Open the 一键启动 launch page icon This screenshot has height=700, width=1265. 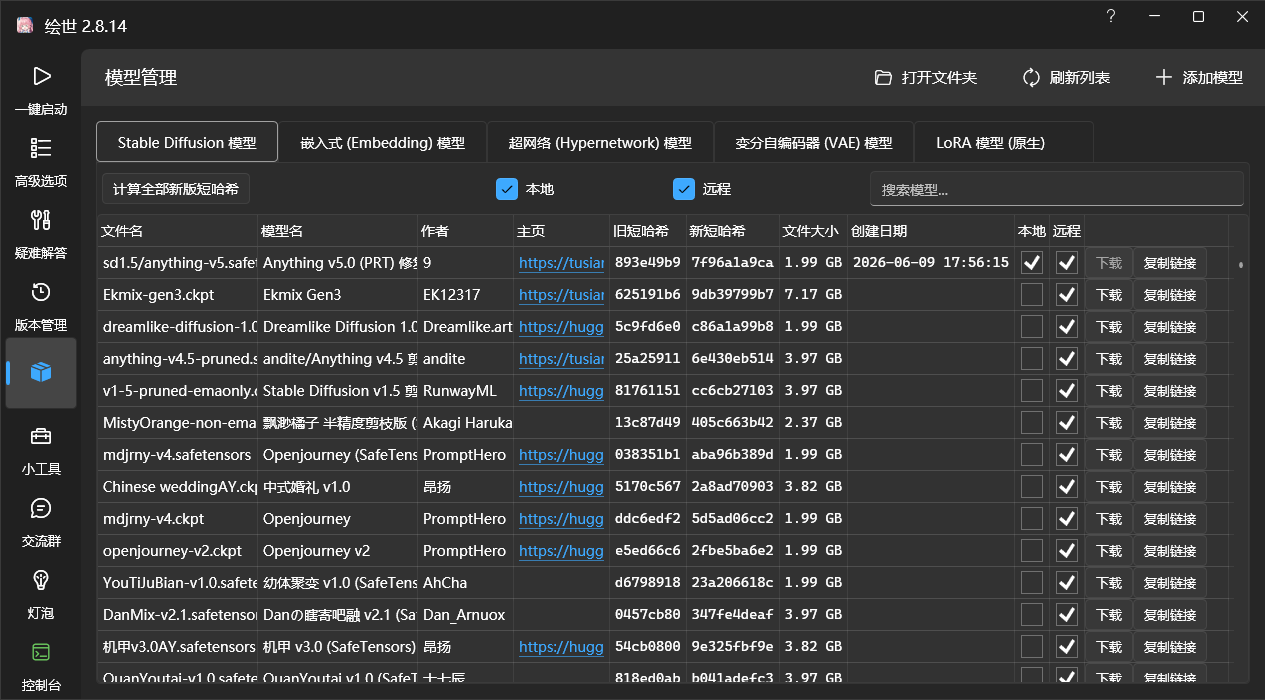(41, 76)
